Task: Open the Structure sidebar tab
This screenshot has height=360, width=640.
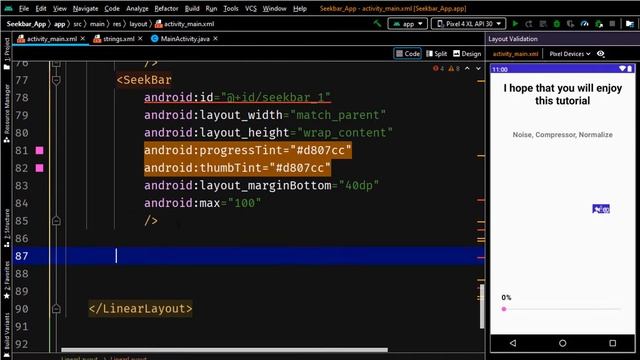Action: point(7,228)
